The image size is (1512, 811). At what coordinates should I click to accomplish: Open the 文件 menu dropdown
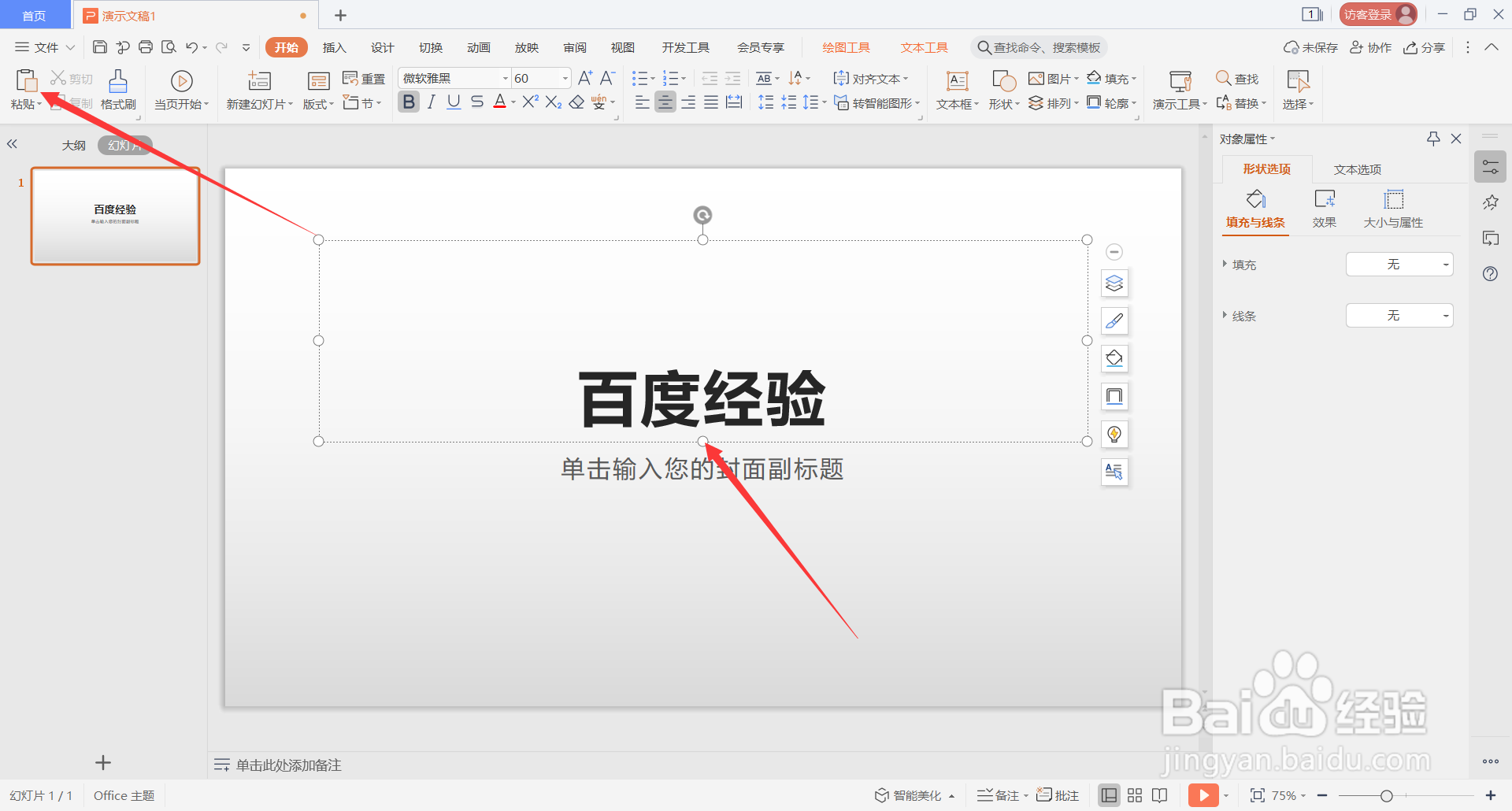[x=45, y=47]
